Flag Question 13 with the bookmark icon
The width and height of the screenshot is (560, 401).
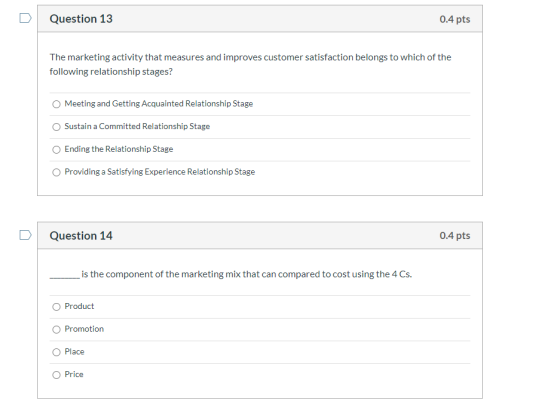point(25,18)
